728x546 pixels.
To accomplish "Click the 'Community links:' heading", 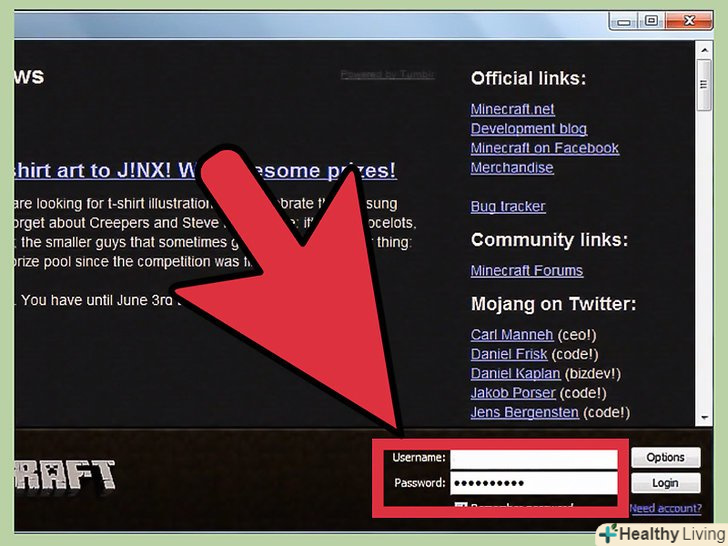I will [549, 240].
